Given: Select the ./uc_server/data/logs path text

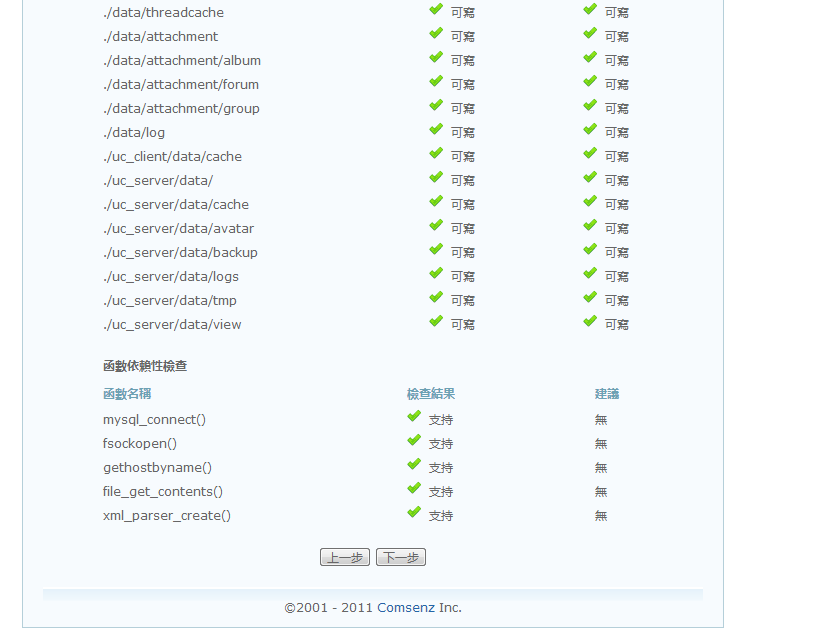Looking at the screenshot, I should coord(171,277).
